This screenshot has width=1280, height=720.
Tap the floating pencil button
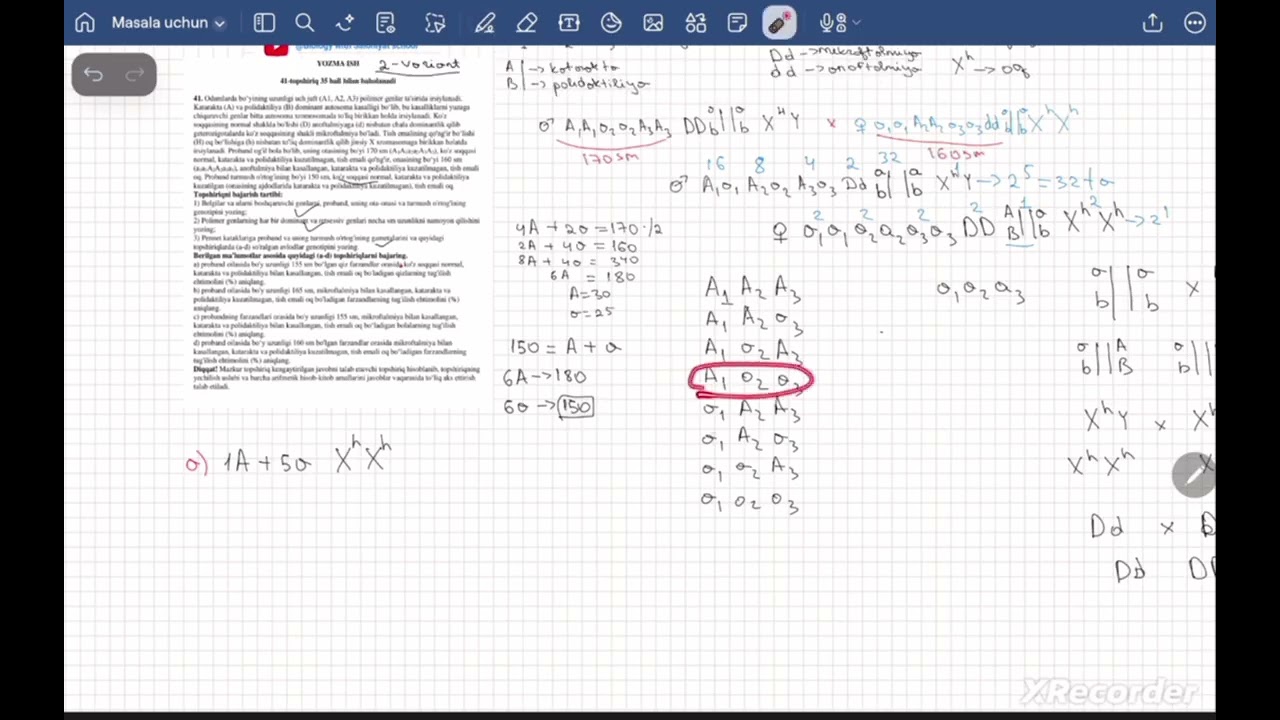tap(1194, 475)
